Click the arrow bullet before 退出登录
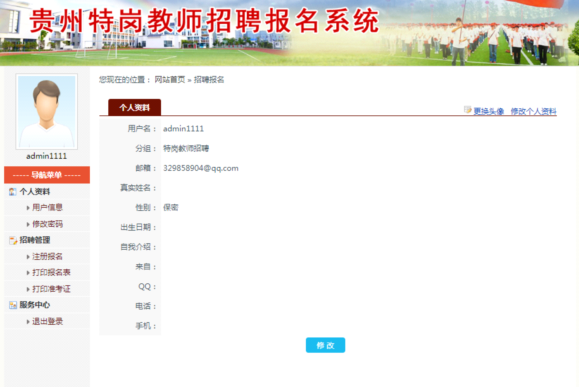Screen dimensions: 581x388 click(x=28, y=322)
